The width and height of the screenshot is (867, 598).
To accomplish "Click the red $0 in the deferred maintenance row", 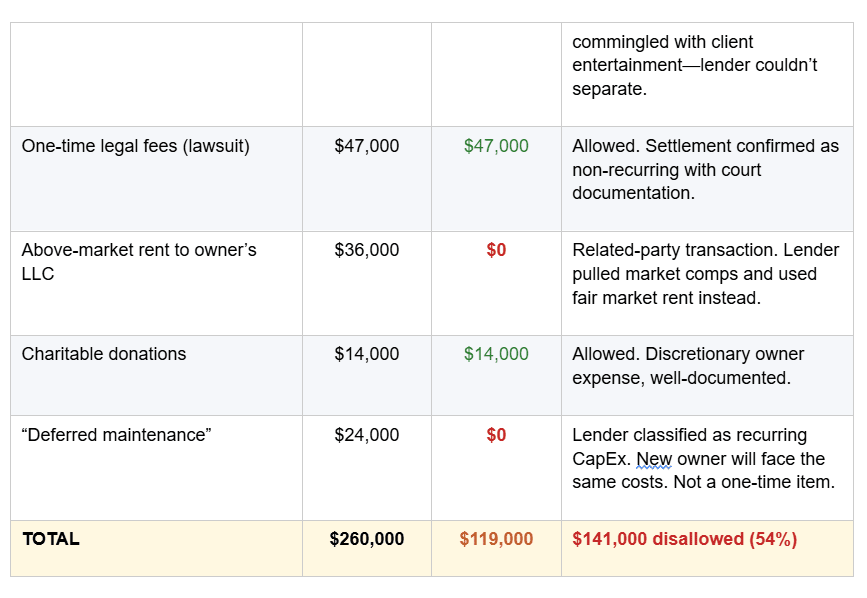I will coord(496,435).
